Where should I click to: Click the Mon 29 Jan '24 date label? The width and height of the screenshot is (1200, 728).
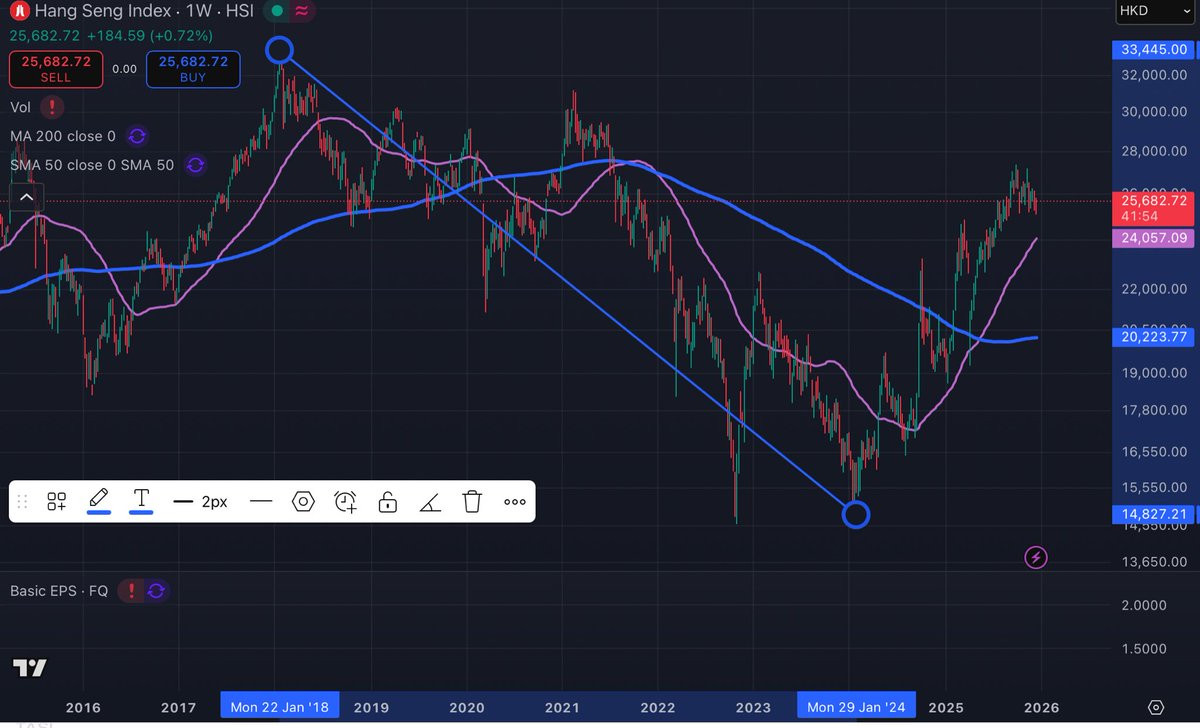pos(856,706)
